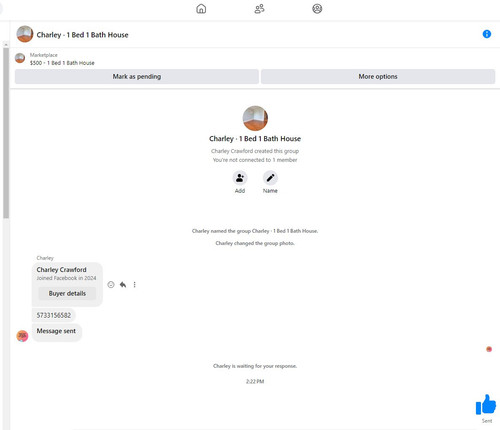This screenshot has width=500, height=430.
Task: Click 'You're not connected to 1 member' text
Action: [x=255, y=160]
